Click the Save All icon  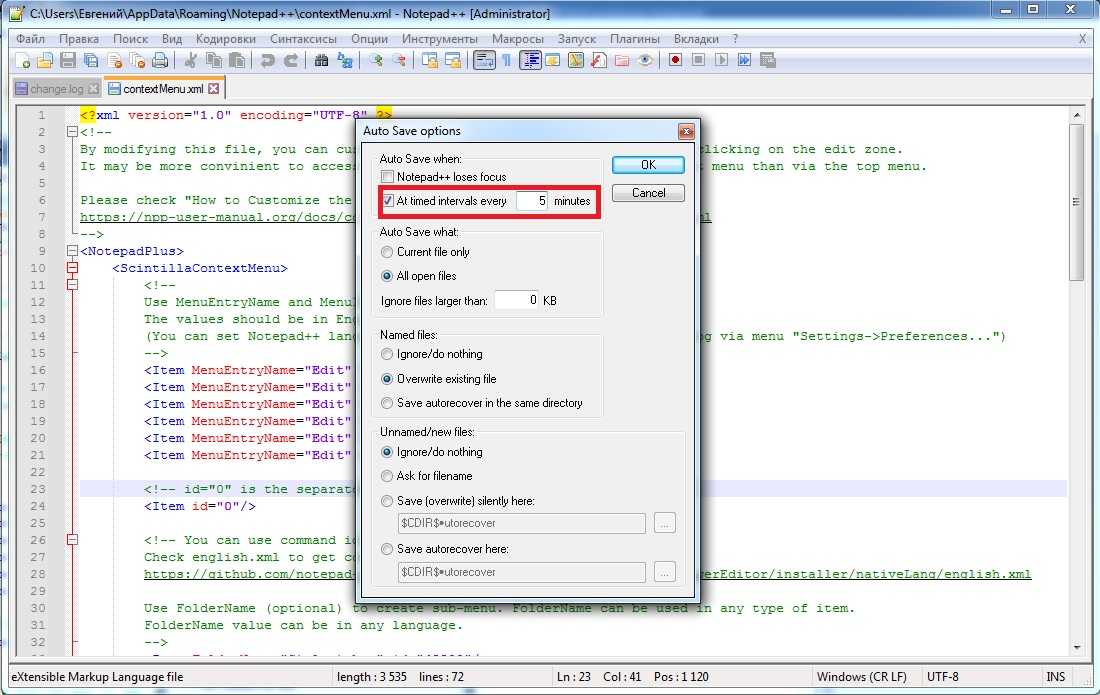(x=91, y=60)
